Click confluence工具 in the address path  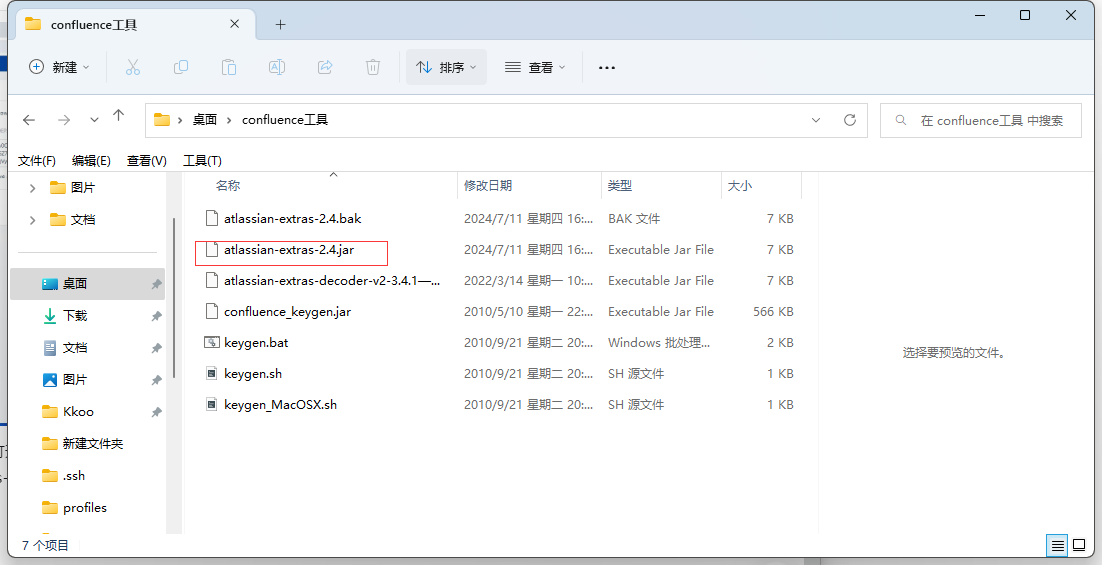(285, 119)
